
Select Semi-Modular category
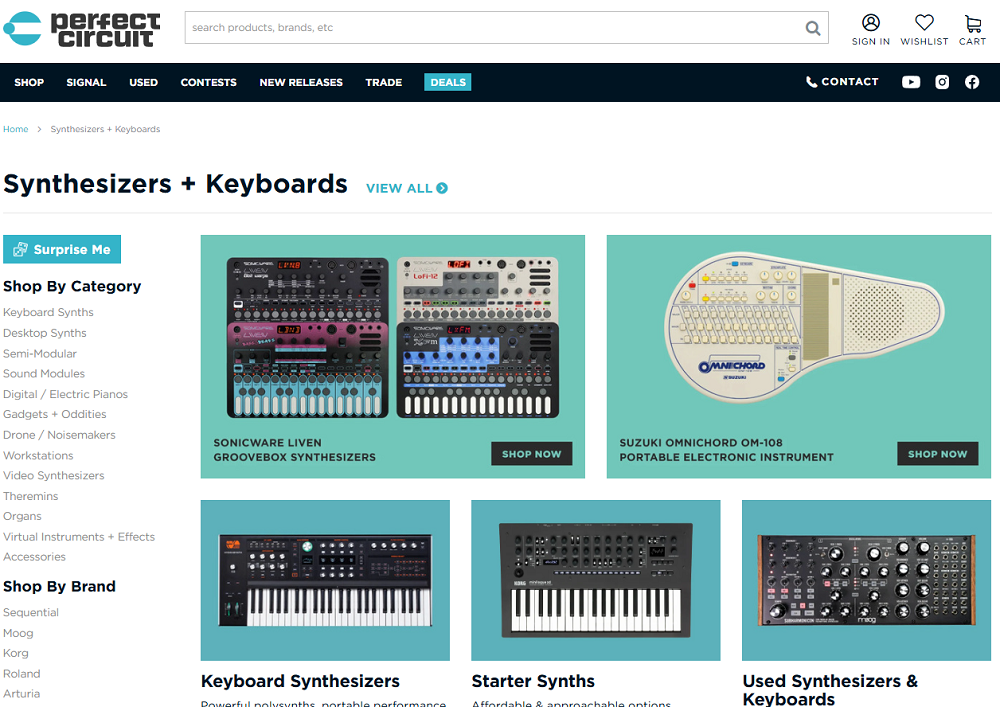tap(40, 353)
